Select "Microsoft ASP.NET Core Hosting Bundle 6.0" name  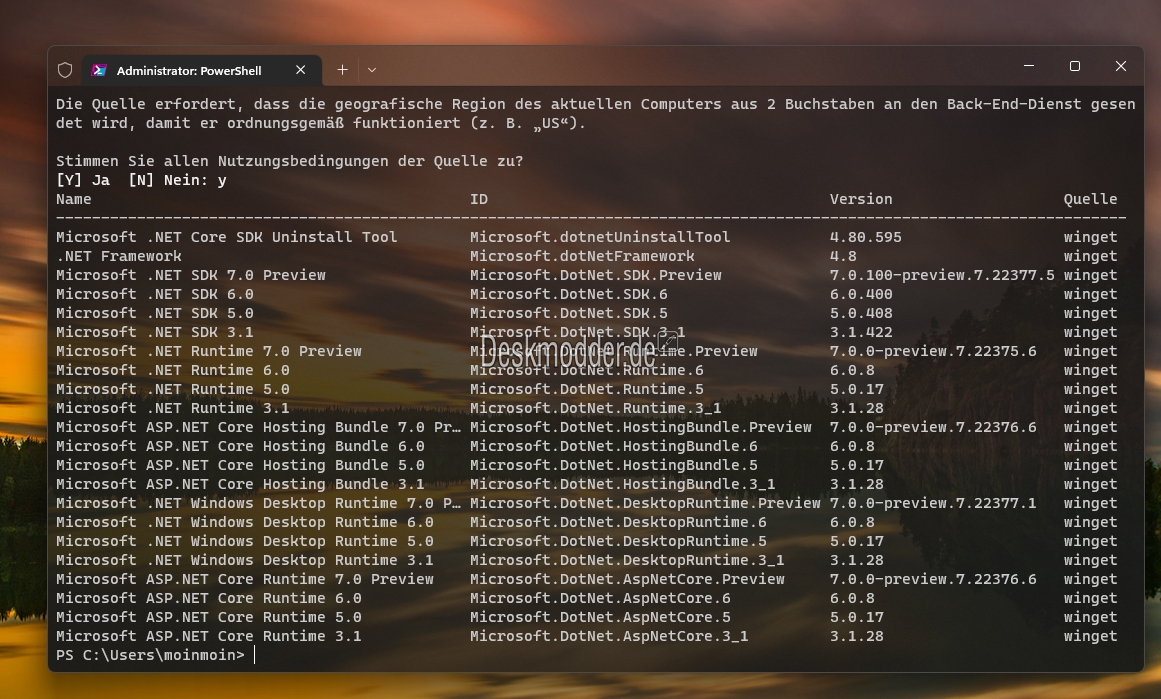(241, 447)
